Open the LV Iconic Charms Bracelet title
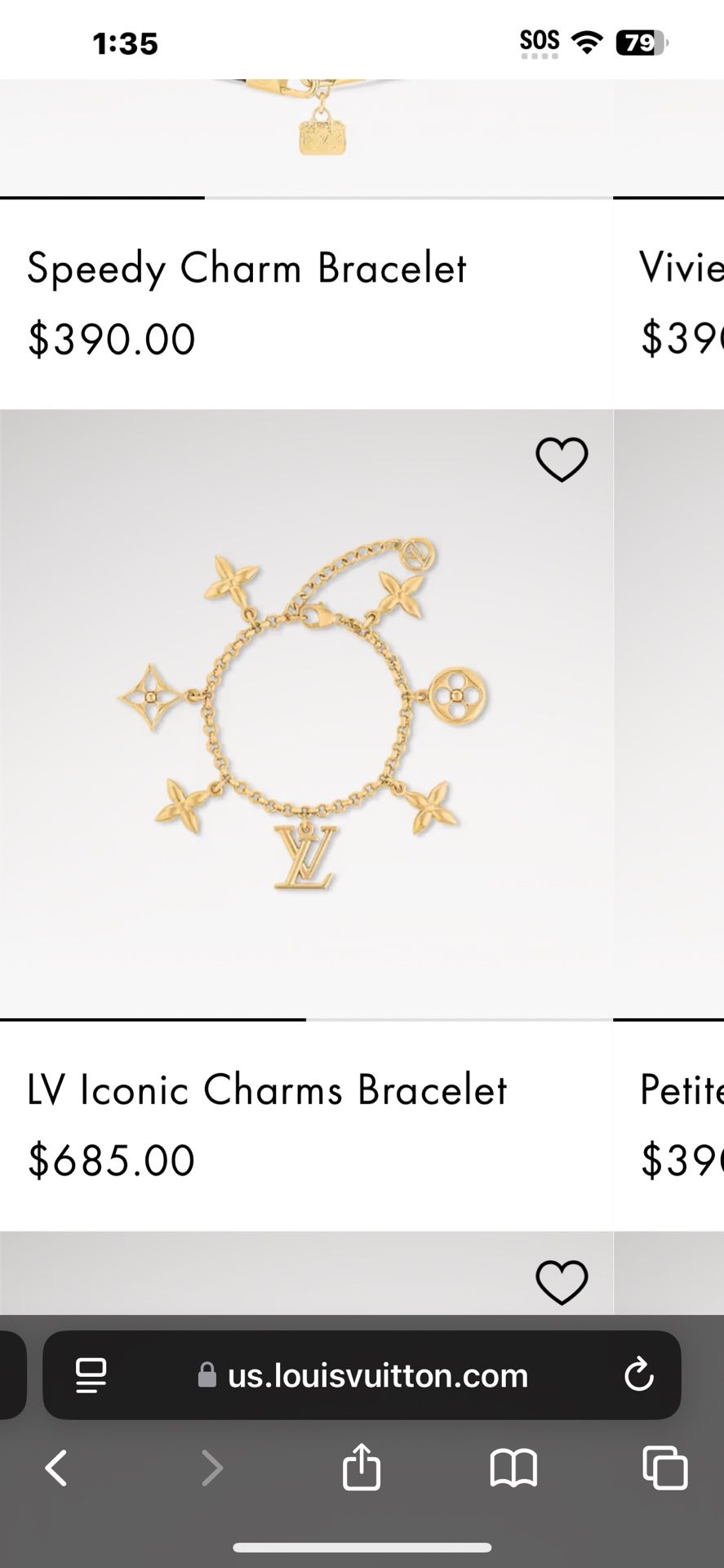This screenshot has height=1568, width=724. (267, 1089)
